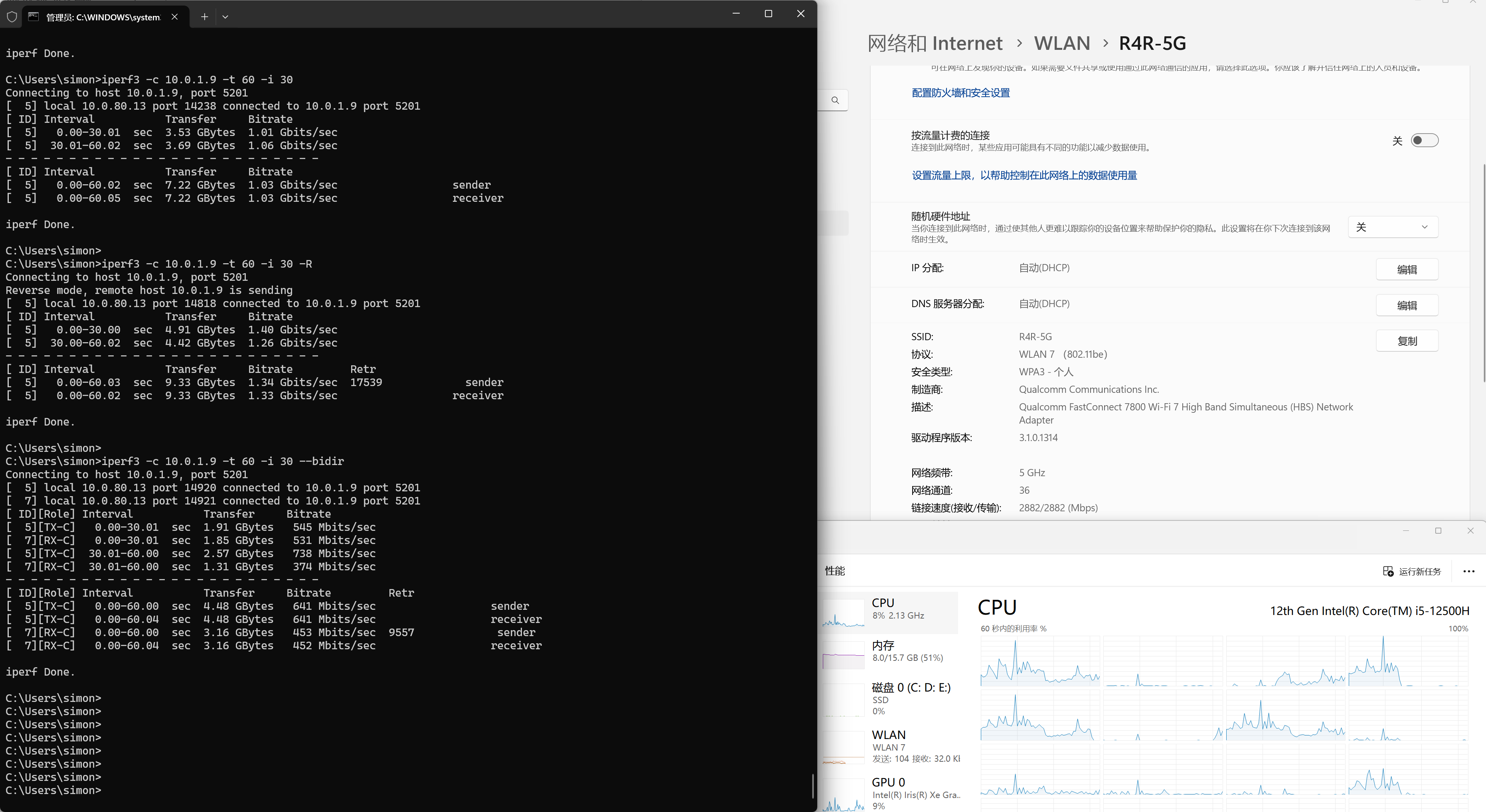Select the administrator cmd terminal tab
The height and width of the screenshot is (812, 1486).
click(105, 17)
